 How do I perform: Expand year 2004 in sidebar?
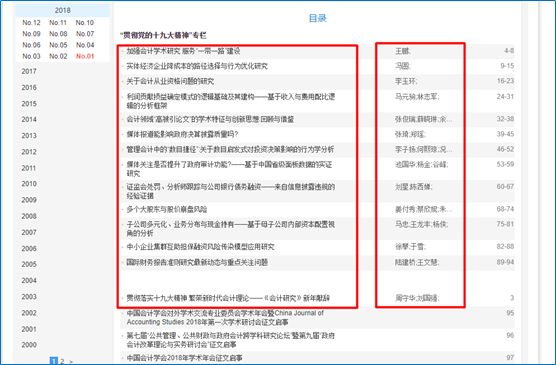(x=29, y=281)
